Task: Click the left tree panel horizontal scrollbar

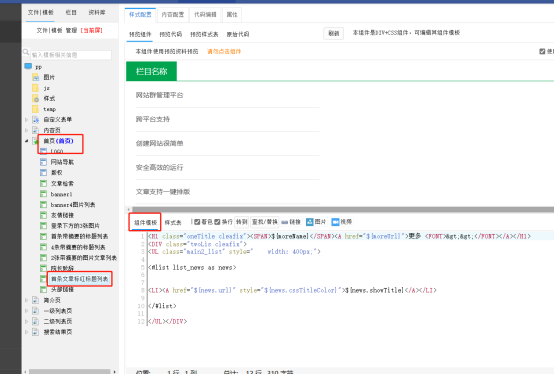Action: 70,371
